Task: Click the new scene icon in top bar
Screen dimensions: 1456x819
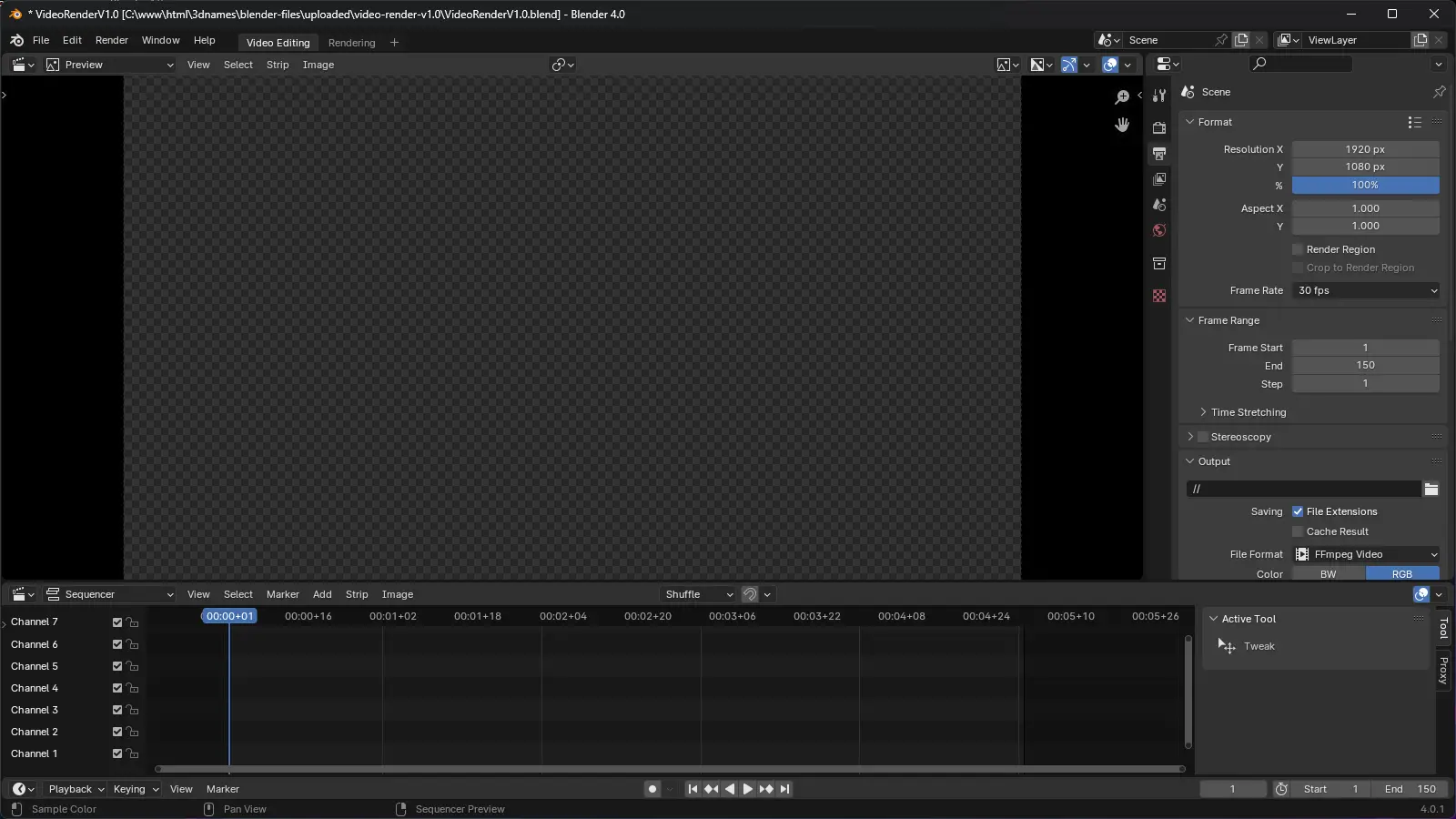Action: point(1241,40)
